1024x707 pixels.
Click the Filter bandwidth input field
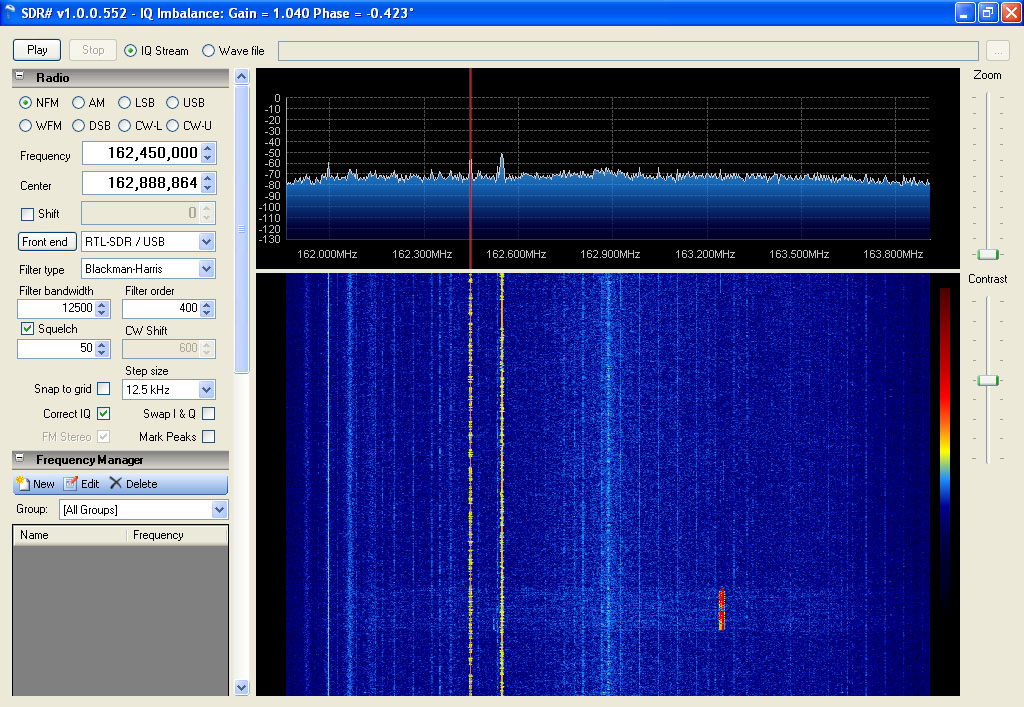click(x=56, y=309)
